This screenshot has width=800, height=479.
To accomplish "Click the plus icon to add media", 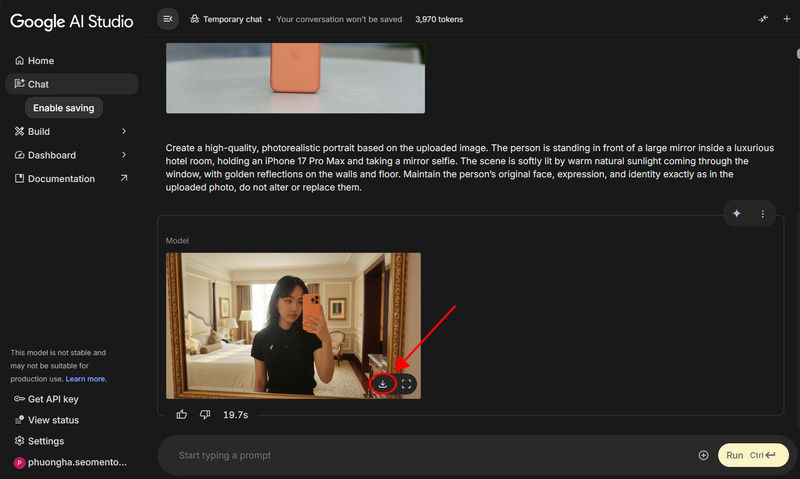I will click(x=703, y=455).
